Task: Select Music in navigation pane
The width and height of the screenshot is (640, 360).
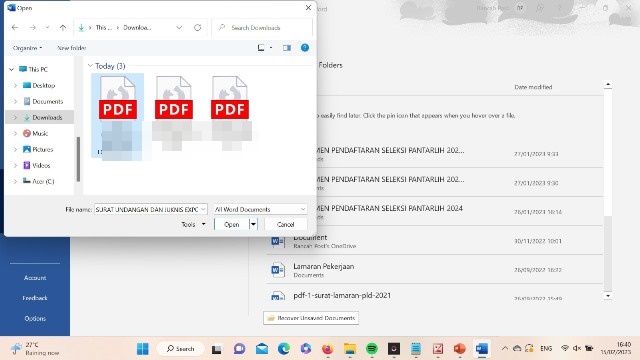Action: pos(36,133)
